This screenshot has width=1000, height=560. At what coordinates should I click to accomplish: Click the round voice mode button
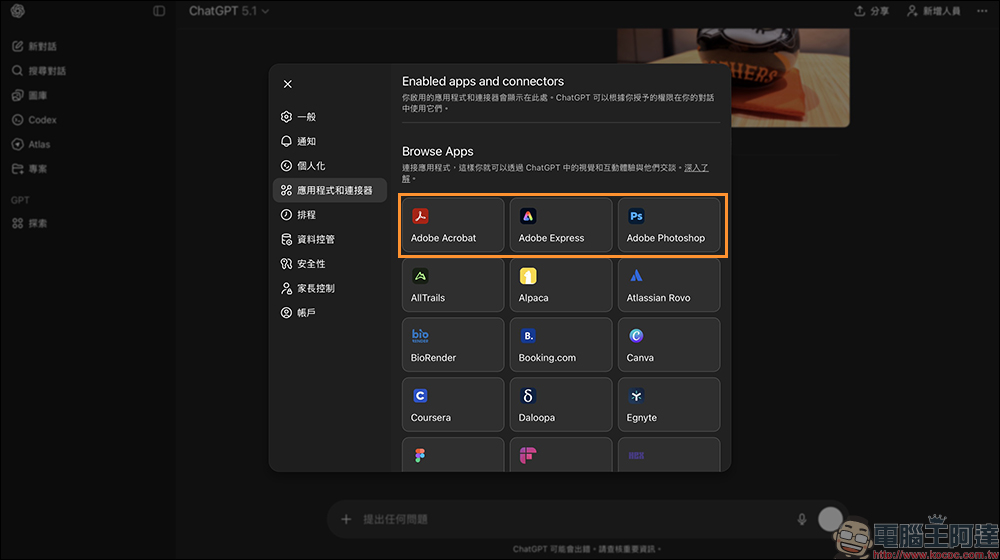[830, 519]
